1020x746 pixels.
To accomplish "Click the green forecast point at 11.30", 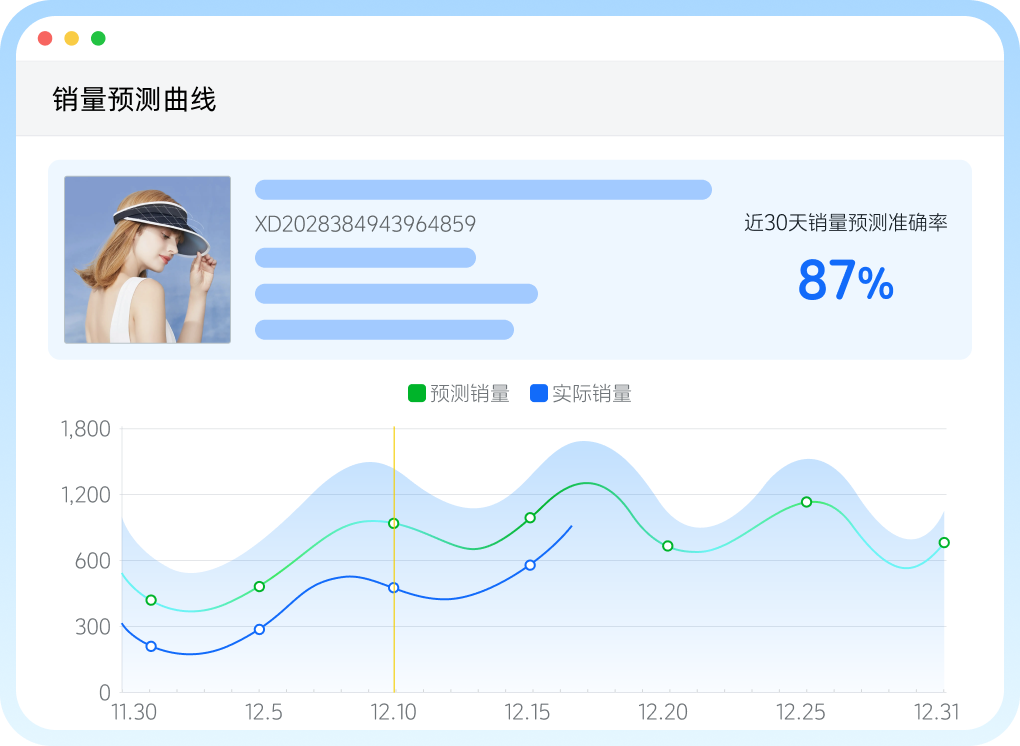I will (x=151, y=600).
